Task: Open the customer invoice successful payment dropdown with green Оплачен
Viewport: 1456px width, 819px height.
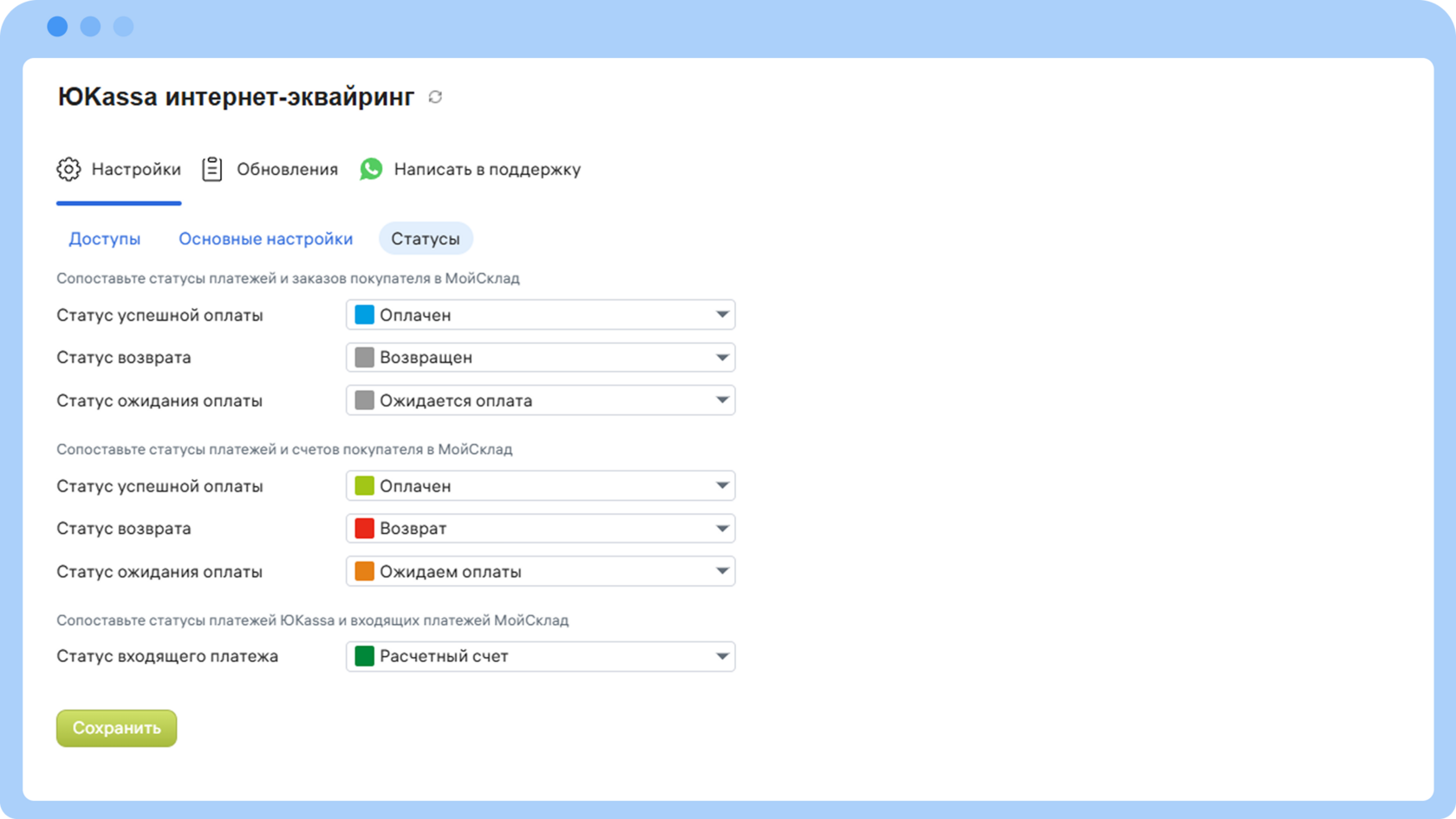Action: pyautogui.click(x=541, y=486)
